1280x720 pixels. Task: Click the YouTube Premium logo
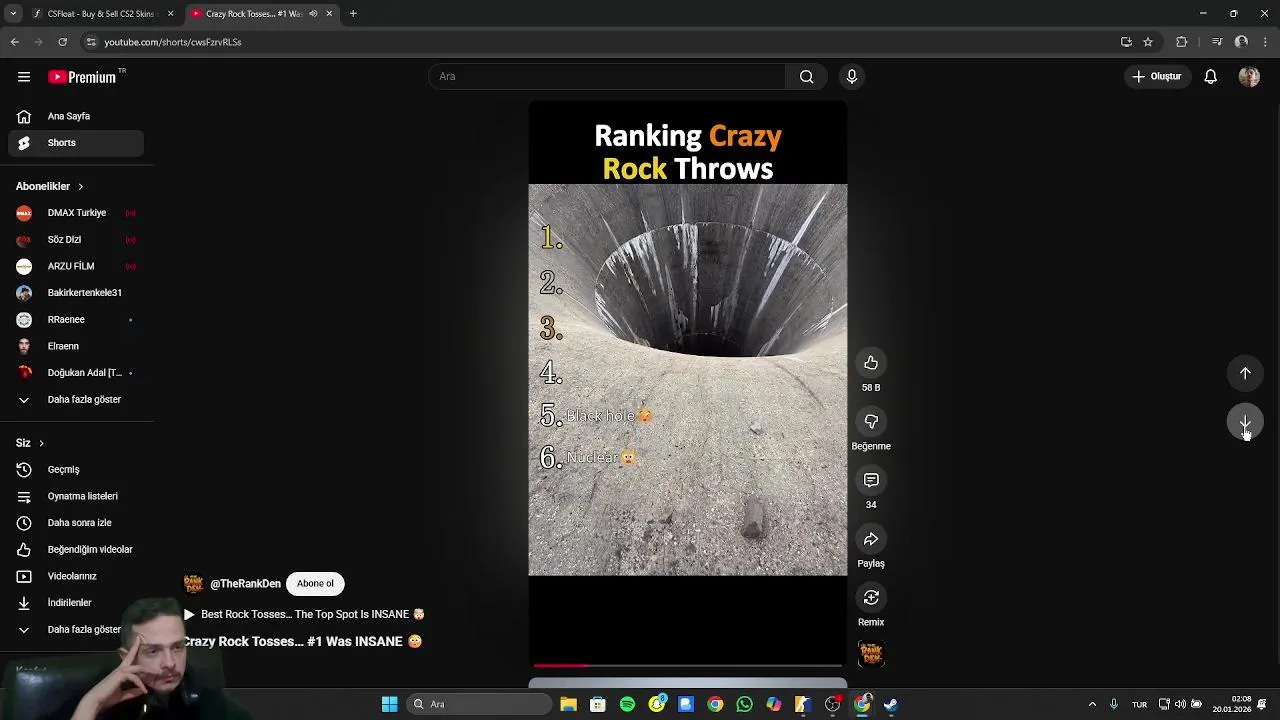pos(82,77)
